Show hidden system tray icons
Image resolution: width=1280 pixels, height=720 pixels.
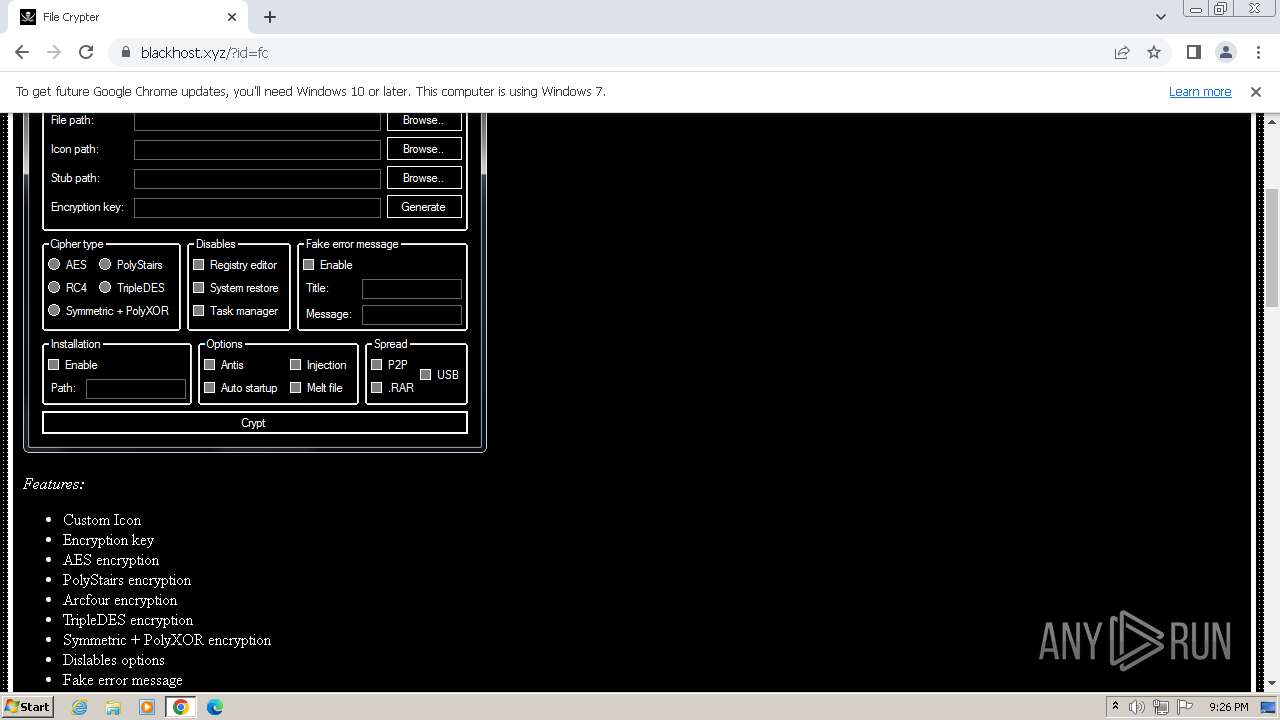click(x=1115, y=706)
